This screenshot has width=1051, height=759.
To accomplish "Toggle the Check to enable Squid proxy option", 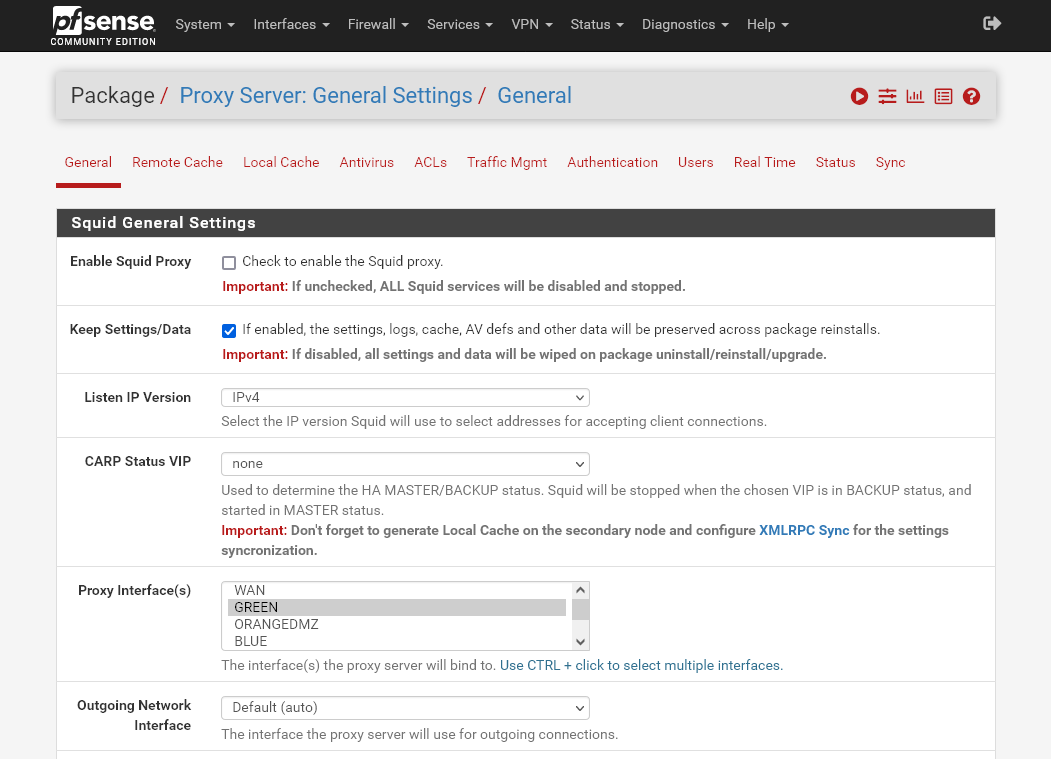I will click(229, 262).
